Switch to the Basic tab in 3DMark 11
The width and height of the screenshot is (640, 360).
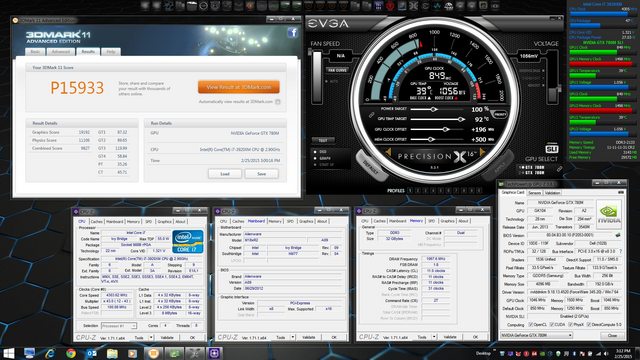coord(35,52)
